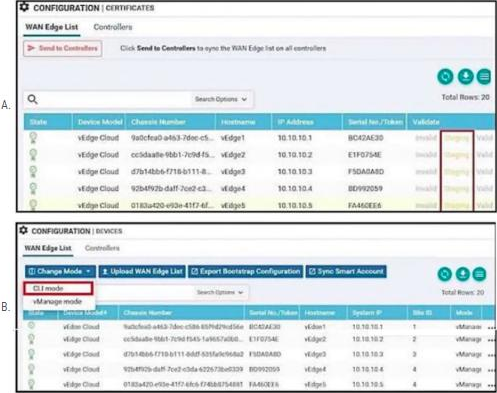Screen dimensions: 497x393
Task: Set vEdge1 certificate to Valid
Action: [x=485, y=138]
